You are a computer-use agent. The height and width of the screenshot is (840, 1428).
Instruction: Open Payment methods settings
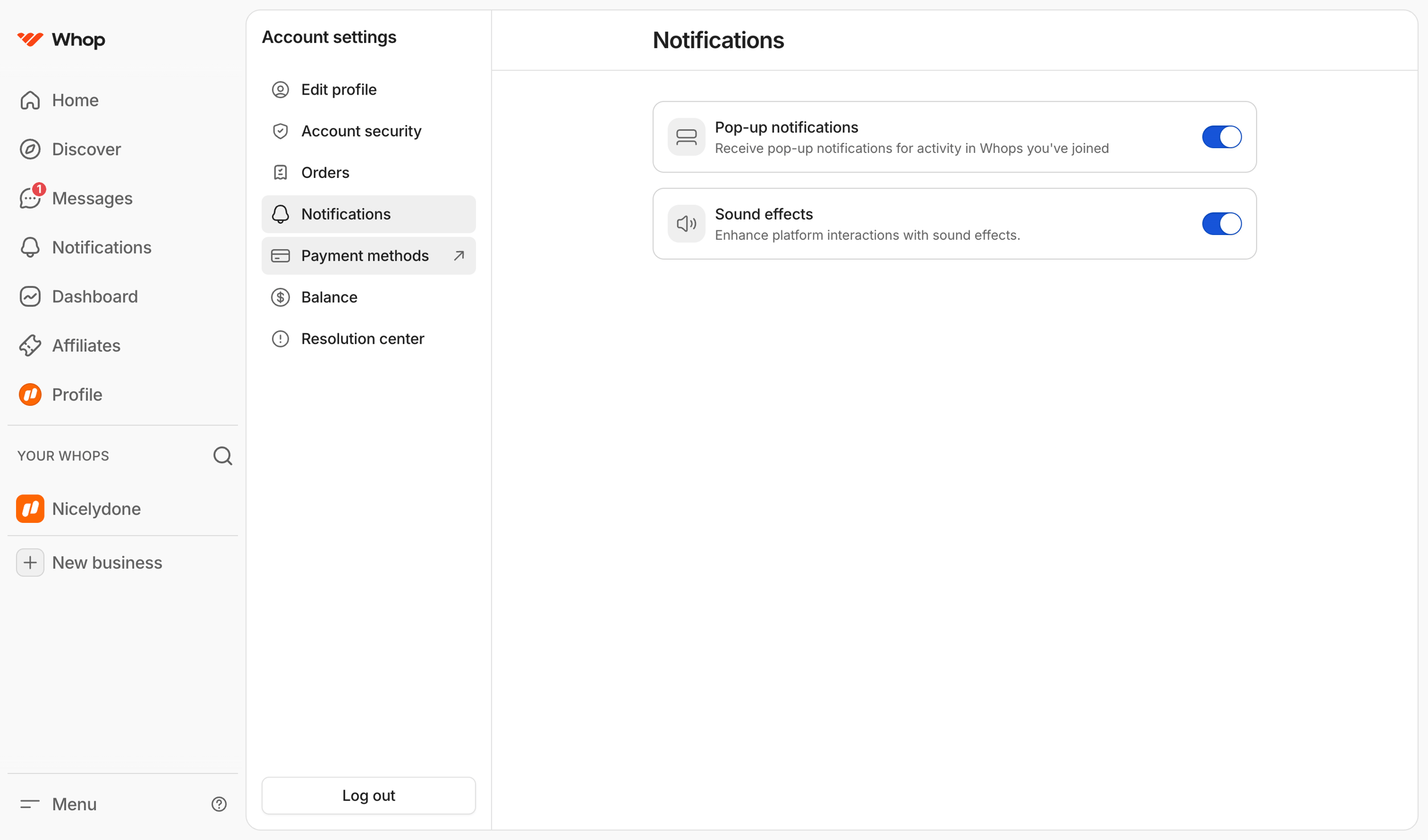(368, 256)
